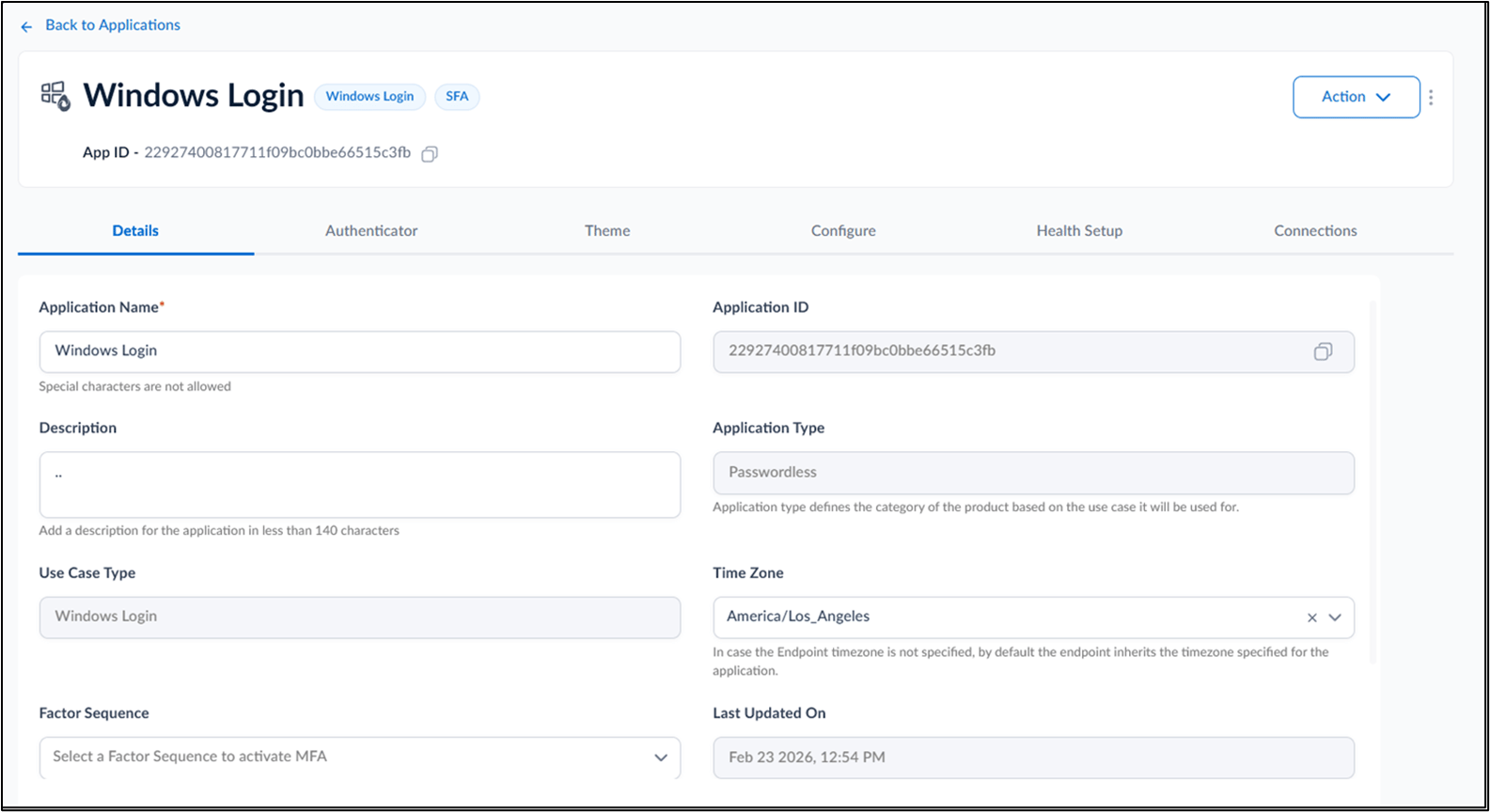Image resolution: width=1490 pixels, height=812 pixels.
Task: Click the Application type helper text
Action: point(976,507)
